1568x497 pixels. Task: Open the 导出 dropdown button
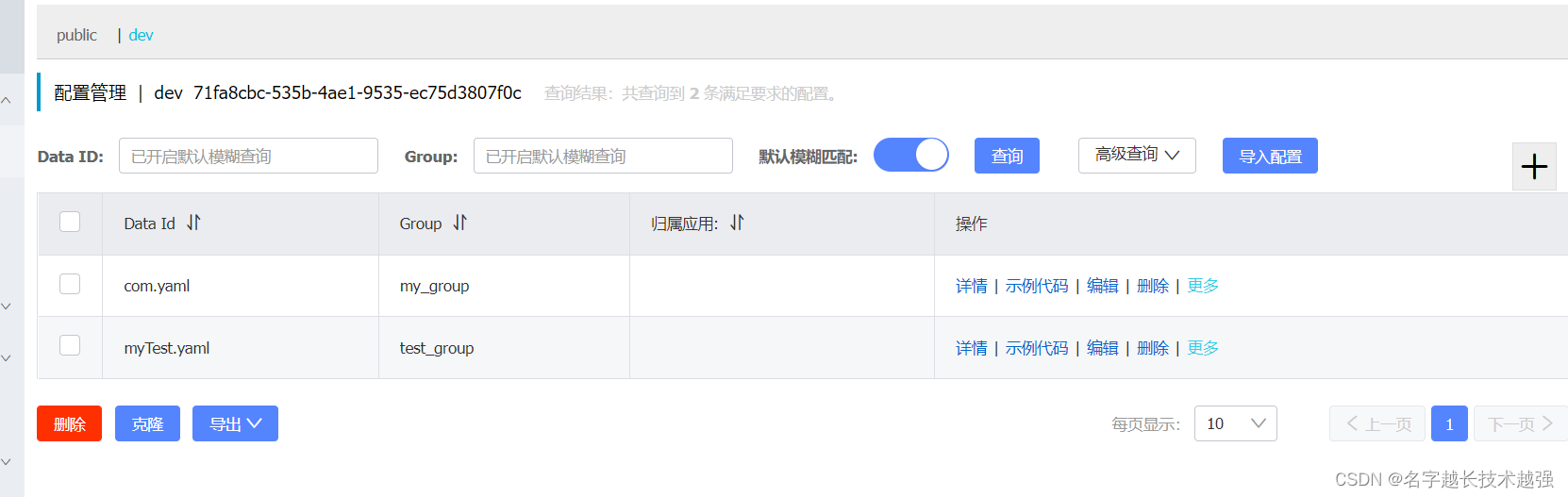coord(235,423)
